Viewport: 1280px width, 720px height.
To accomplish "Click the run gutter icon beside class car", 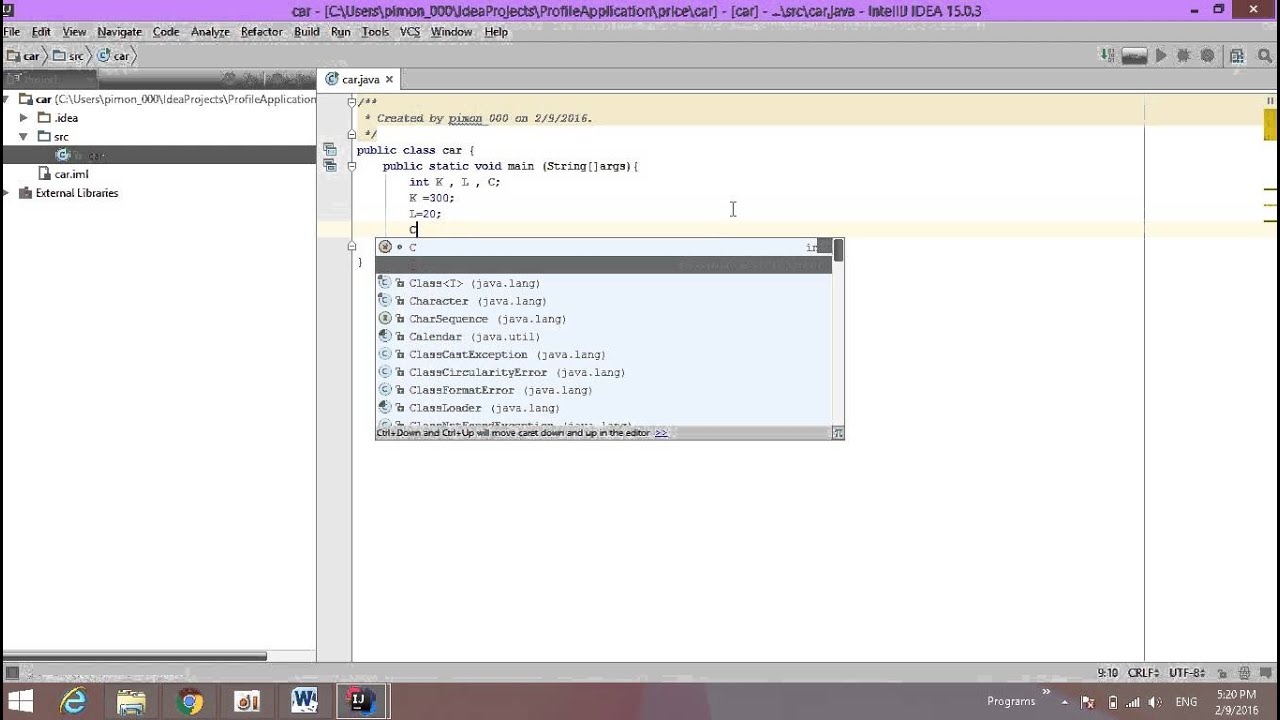I will pyautogui.click(x=329, y=150).
